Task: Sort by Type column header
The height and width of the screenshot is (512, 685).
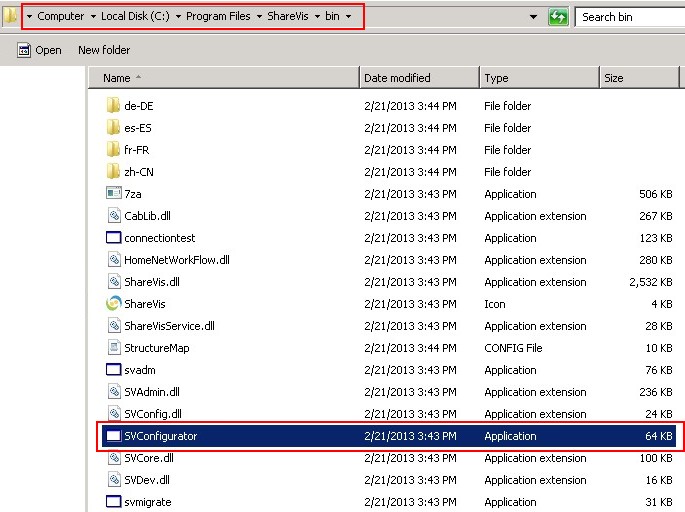Action: 540,78
